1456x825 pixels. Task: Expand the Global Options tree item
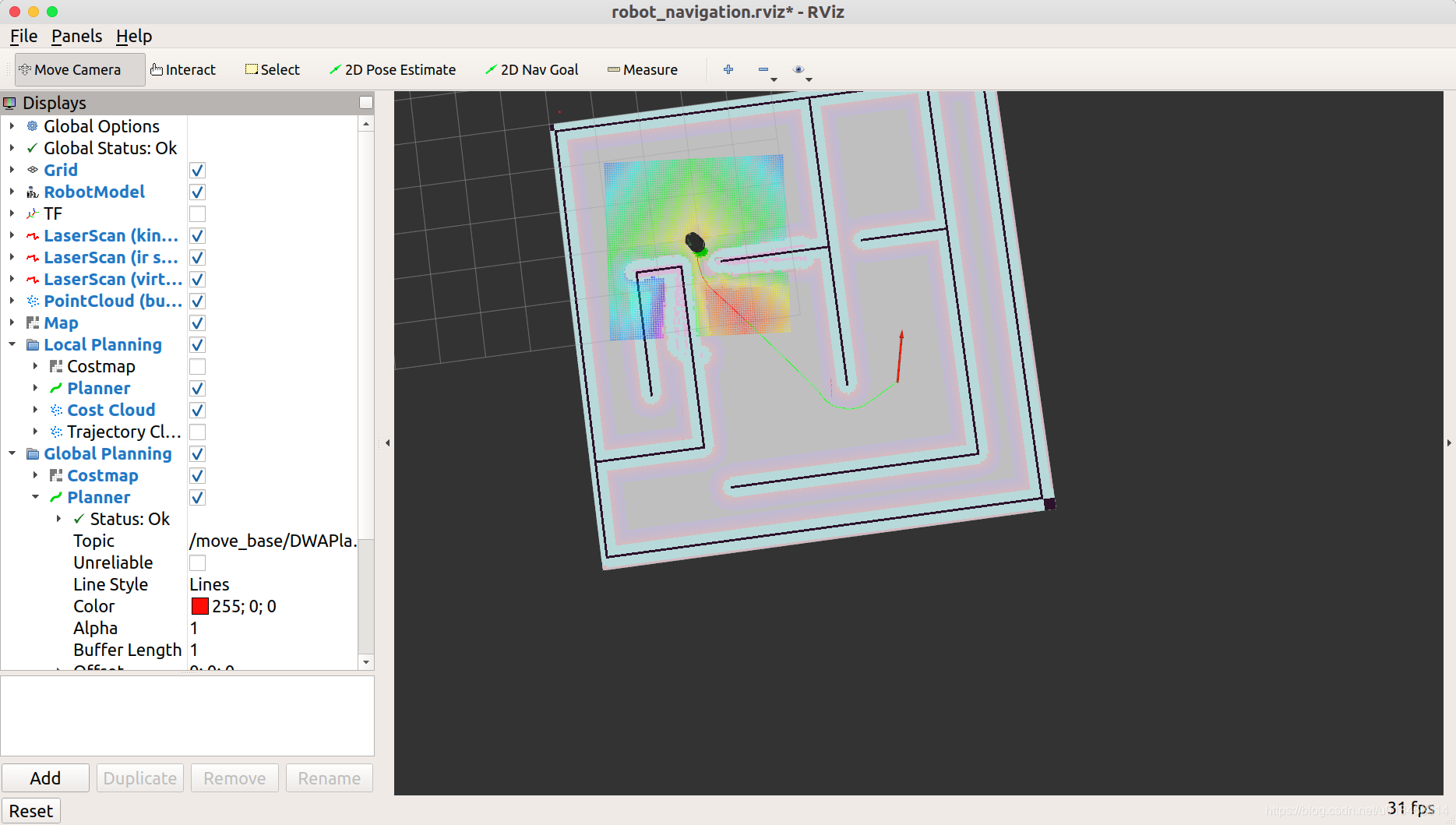coord(12,125)
